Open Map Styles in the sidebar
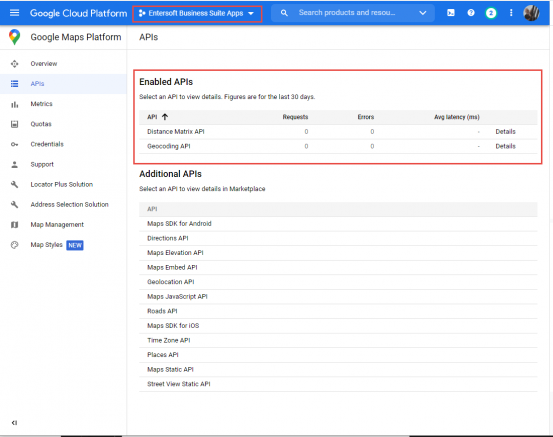The image size is (553, 437). 63,245
